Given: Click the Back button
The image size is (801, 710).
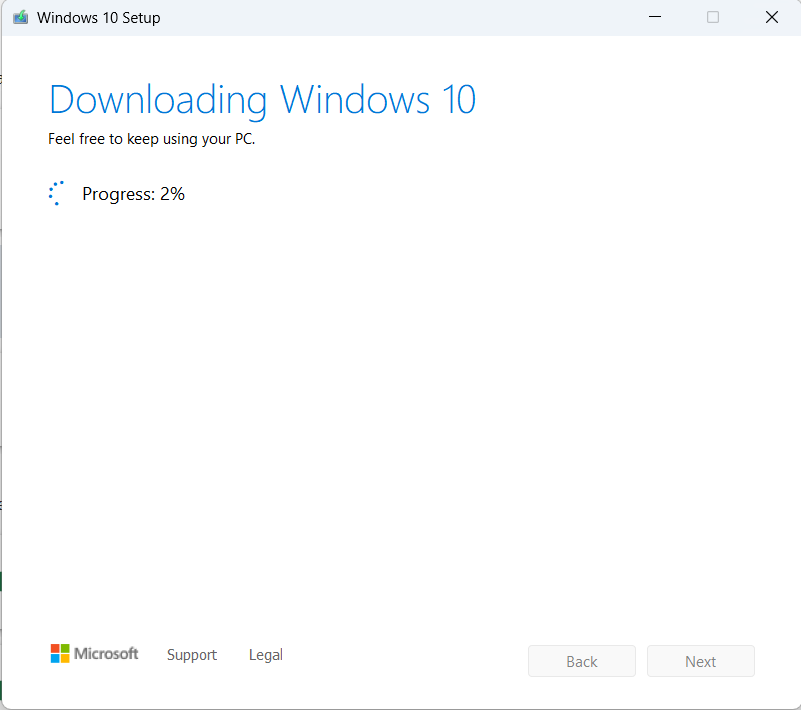Looking at the screenshot, I should point(582,661).
